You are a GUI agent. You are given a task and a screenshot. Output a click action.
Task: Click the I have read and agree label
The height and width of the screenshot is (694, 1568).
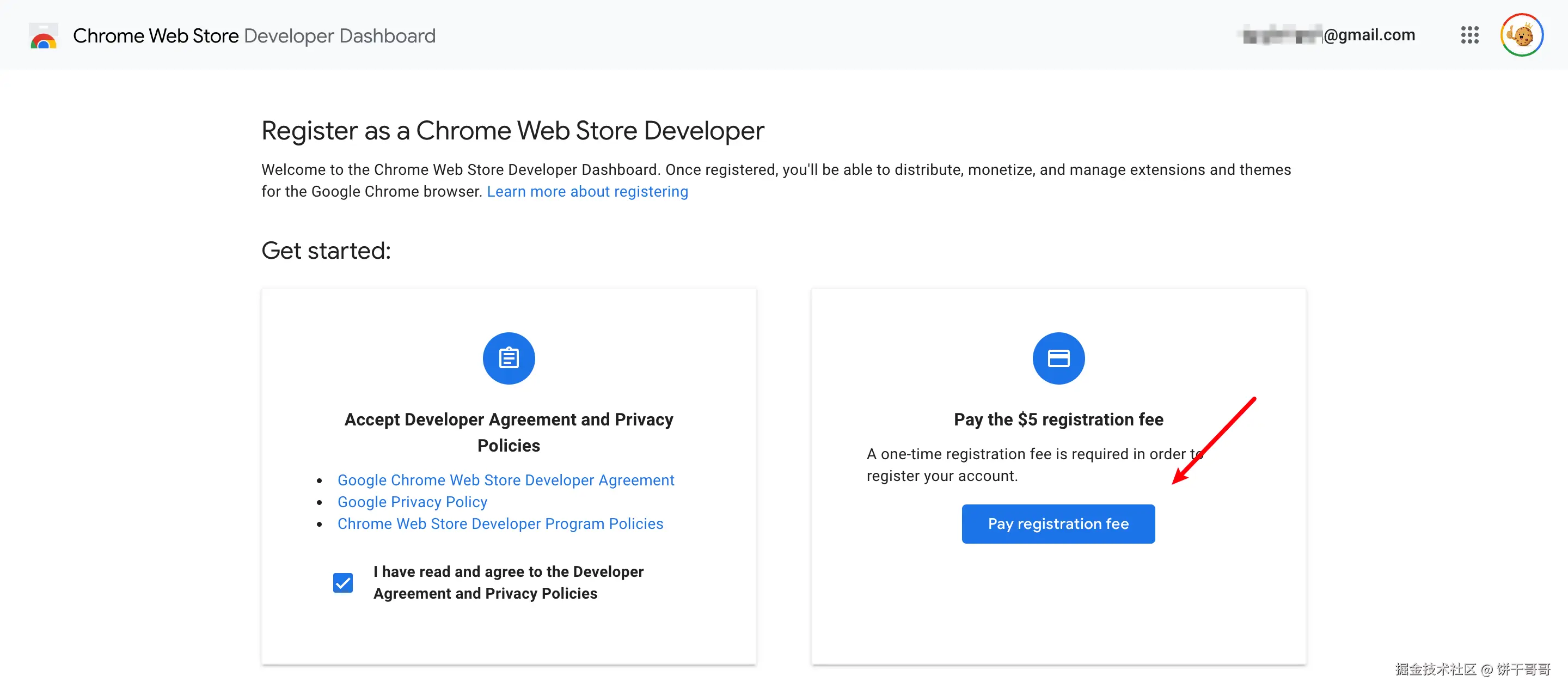[x=507, y=582]
